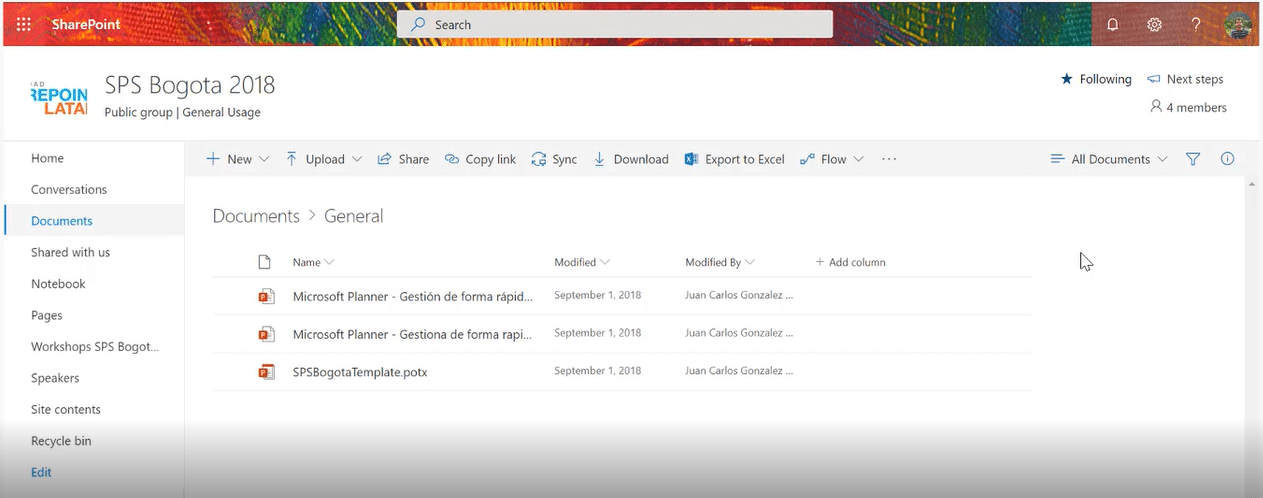Open the All Documents view dropdown

[1109, 159]
